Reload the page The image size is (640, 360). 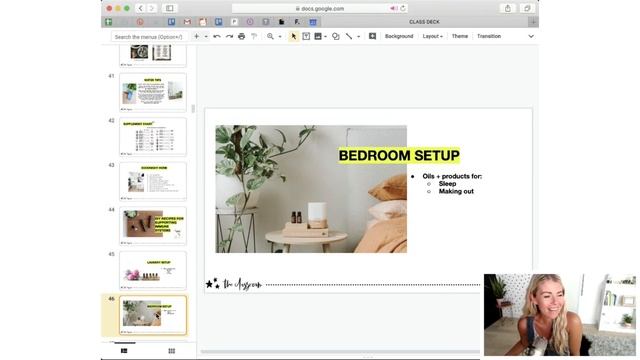pyautogui.click(x=403, y=8)
